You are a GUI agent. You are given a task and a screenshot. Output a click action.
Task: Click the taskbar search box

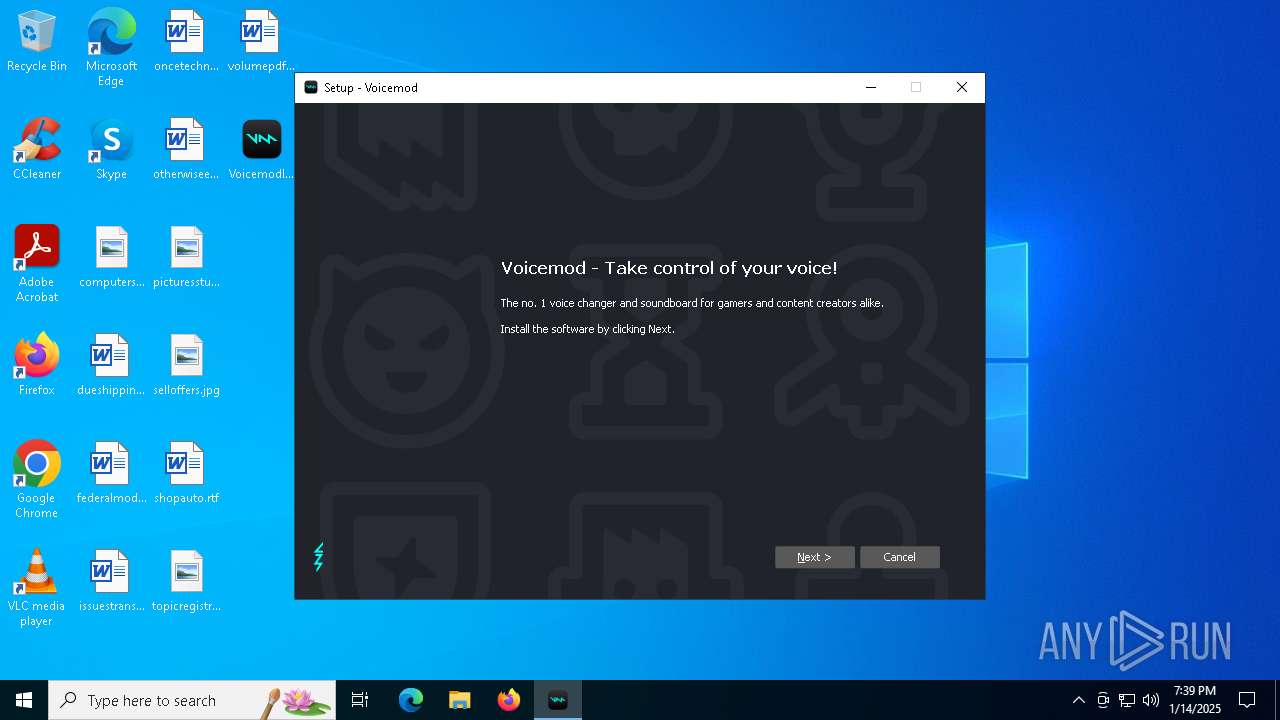192,700
